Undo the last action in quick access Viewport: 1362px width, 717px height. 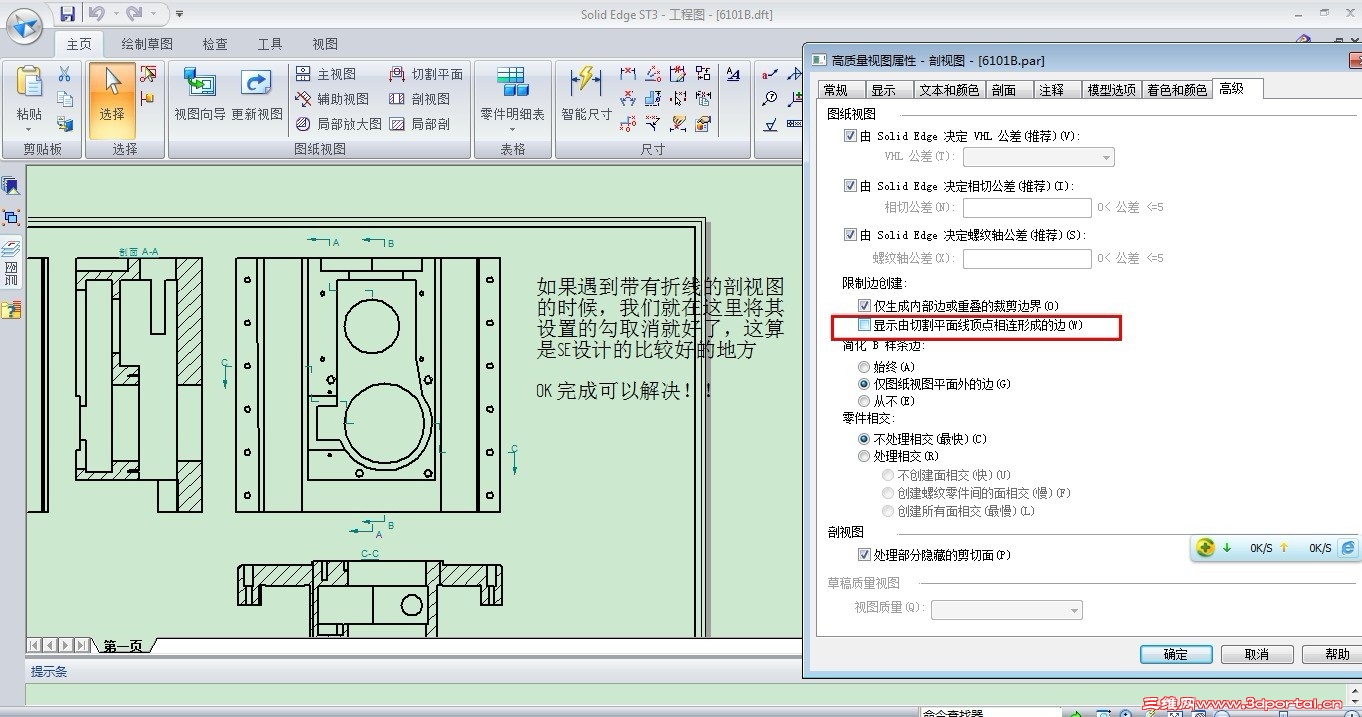[96, 14]
